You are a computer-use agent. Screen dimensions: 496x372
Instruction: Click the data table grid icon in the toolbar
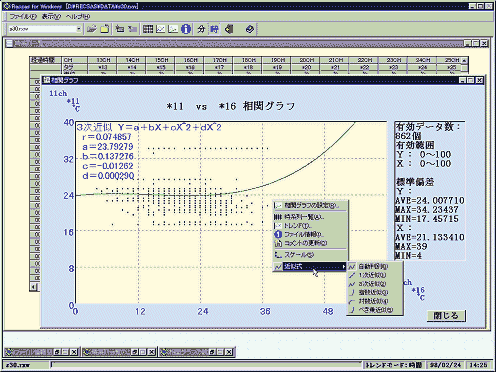click(x=148, y=29)
